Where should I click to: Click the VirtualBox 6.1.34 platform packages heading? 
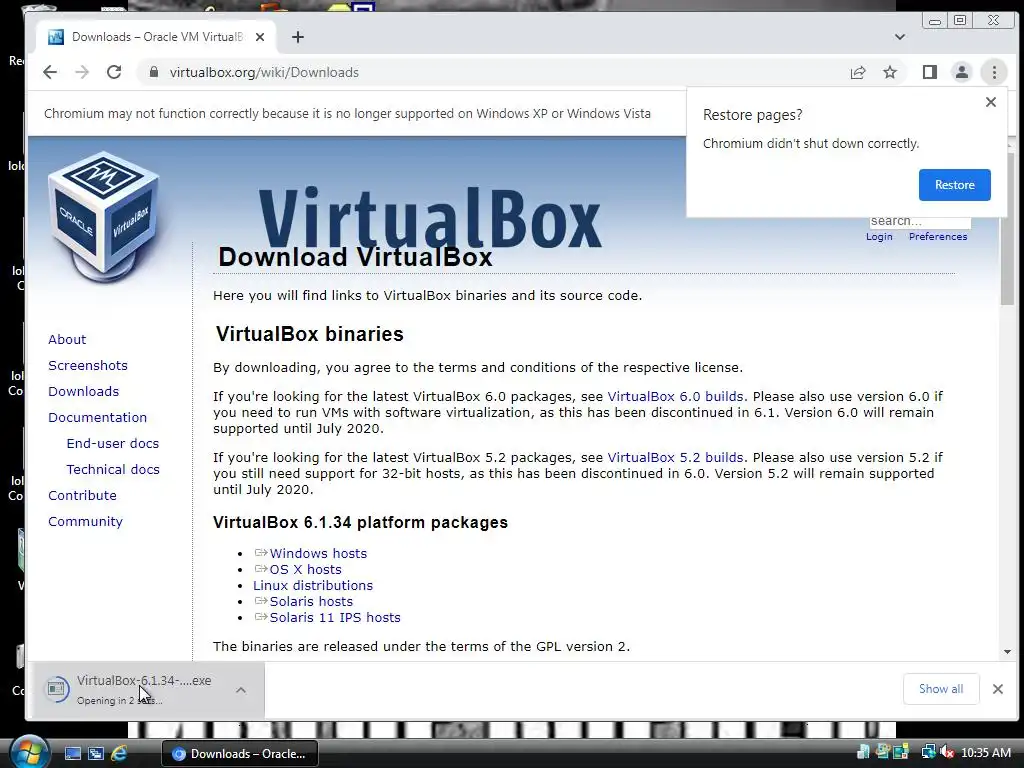pyautogui.click(x=360, y=522)
